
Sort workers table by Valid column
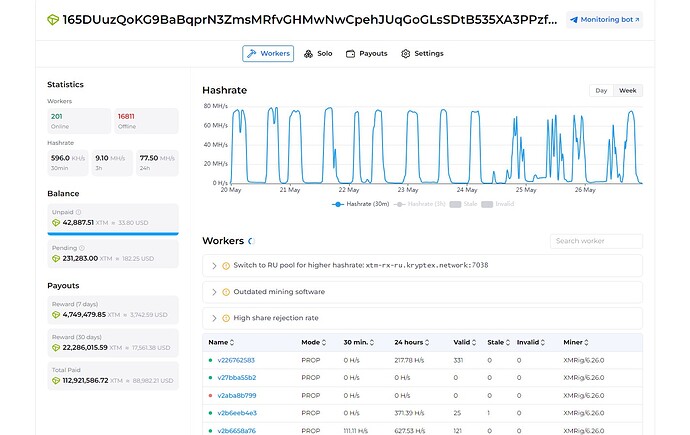click(x=465, y=343)
